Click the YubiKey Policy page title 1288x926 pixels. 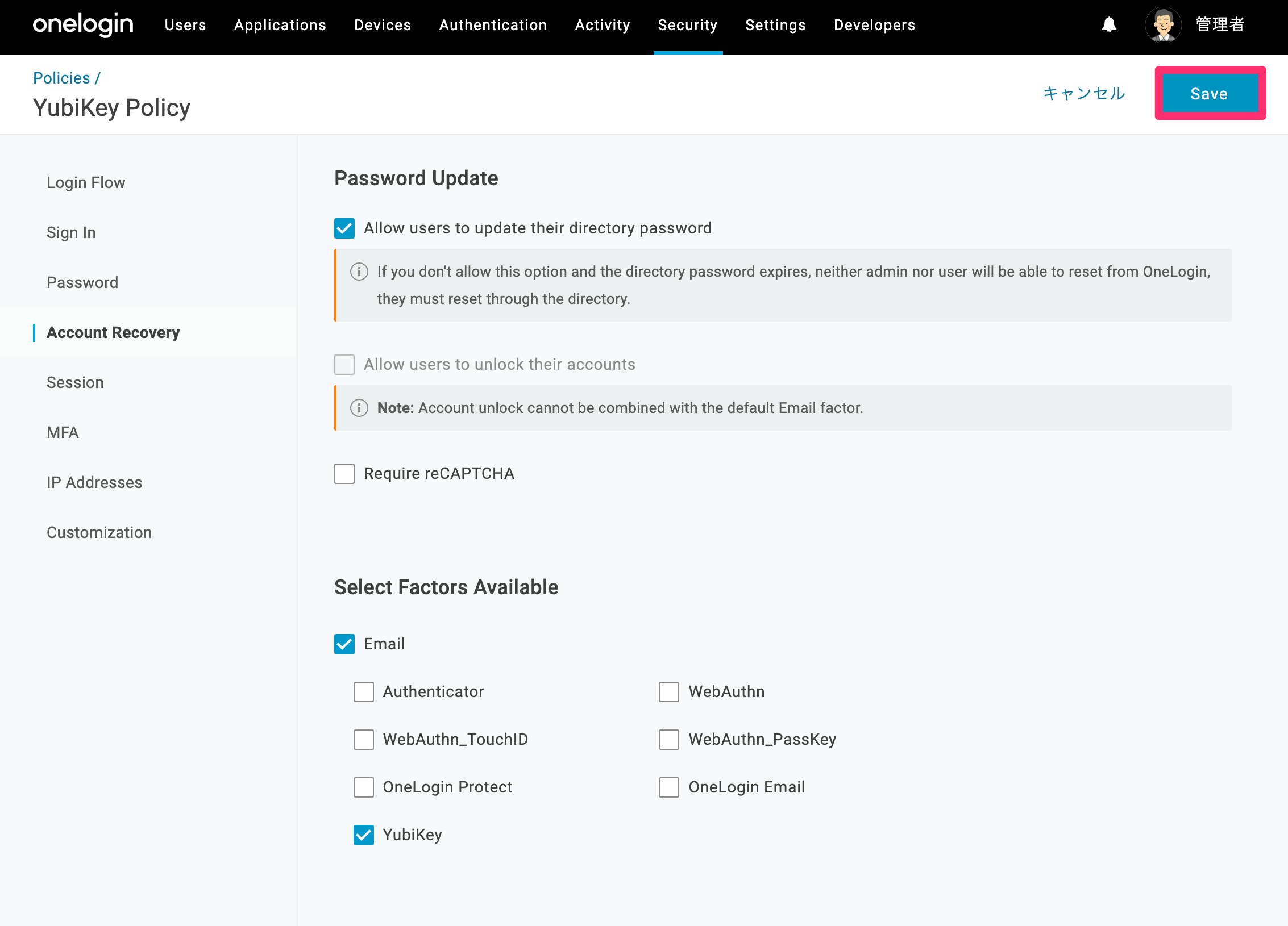(111, 108)
